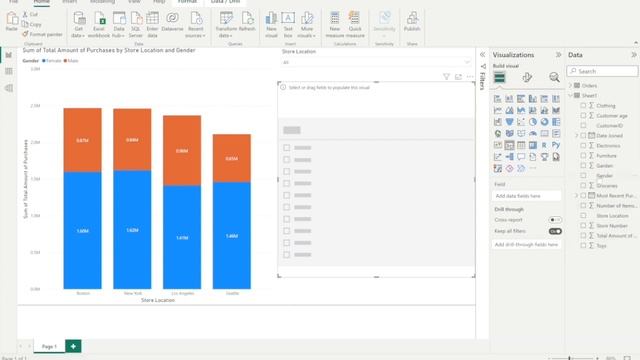Refresh the report data

click(x=247, y=21)
